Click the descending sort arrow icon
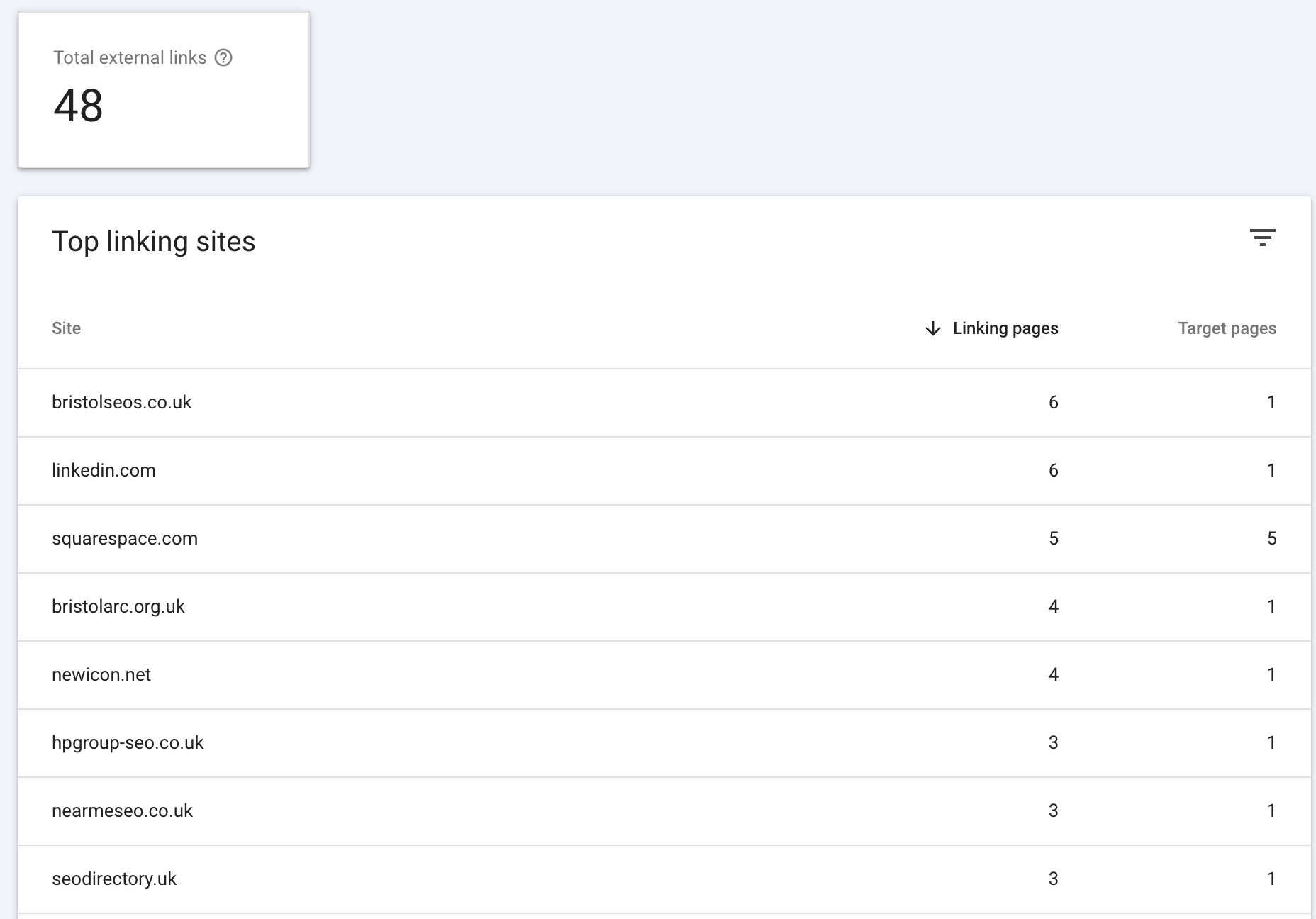 click(x=933, y=328)
